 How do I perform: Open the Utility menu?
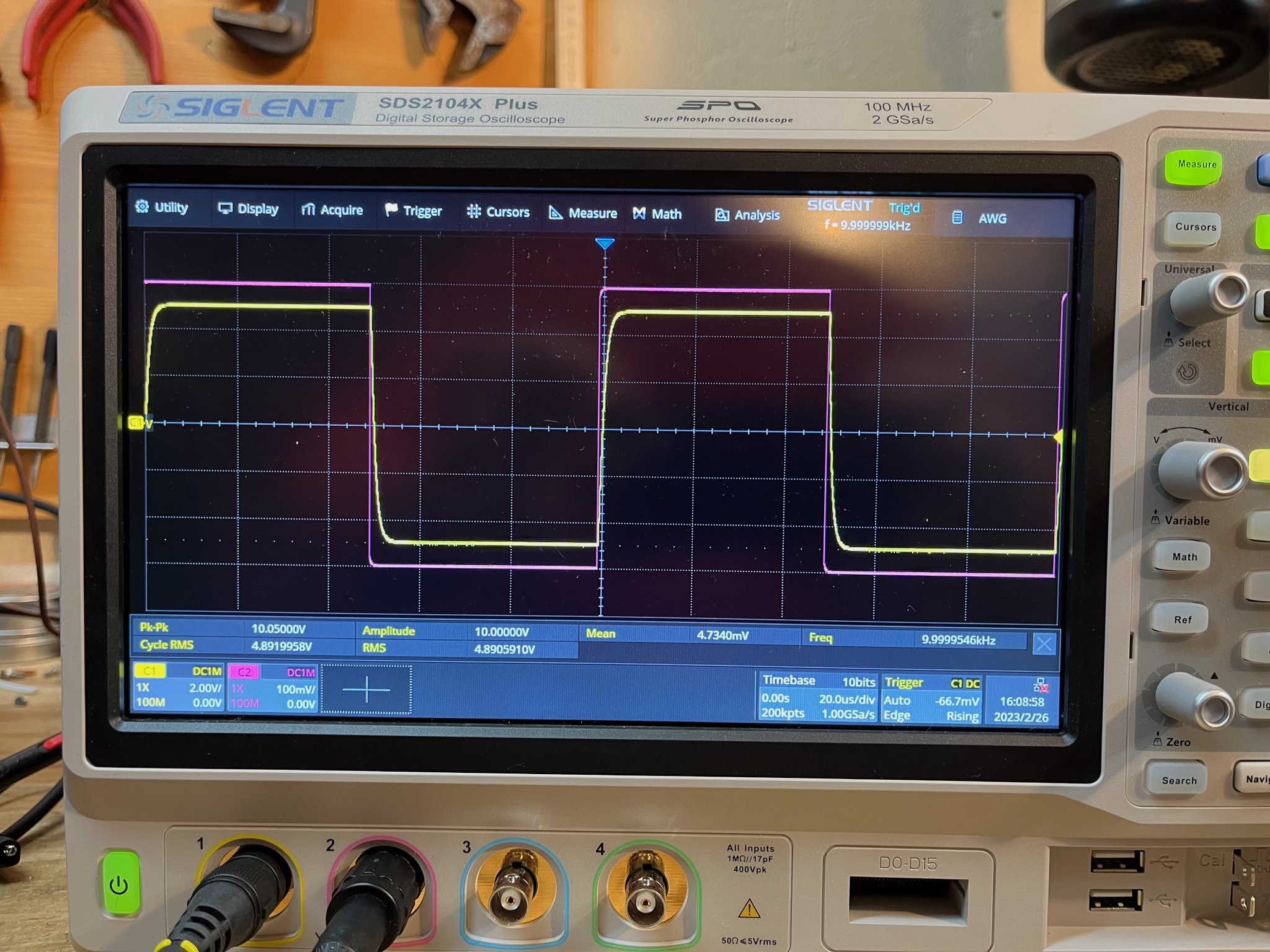162,208
